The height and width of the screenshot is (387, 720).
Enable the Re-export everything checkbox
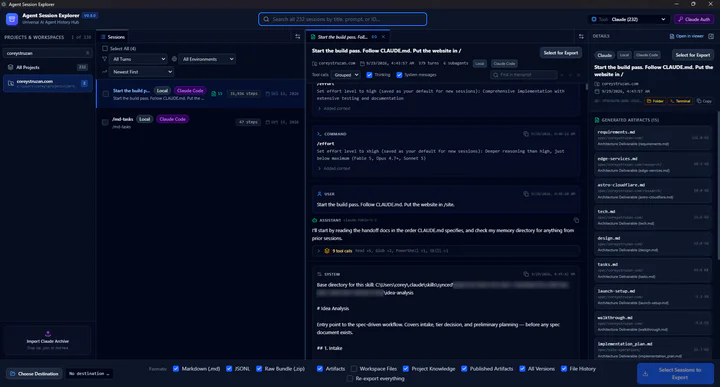(x=350, y=379)
